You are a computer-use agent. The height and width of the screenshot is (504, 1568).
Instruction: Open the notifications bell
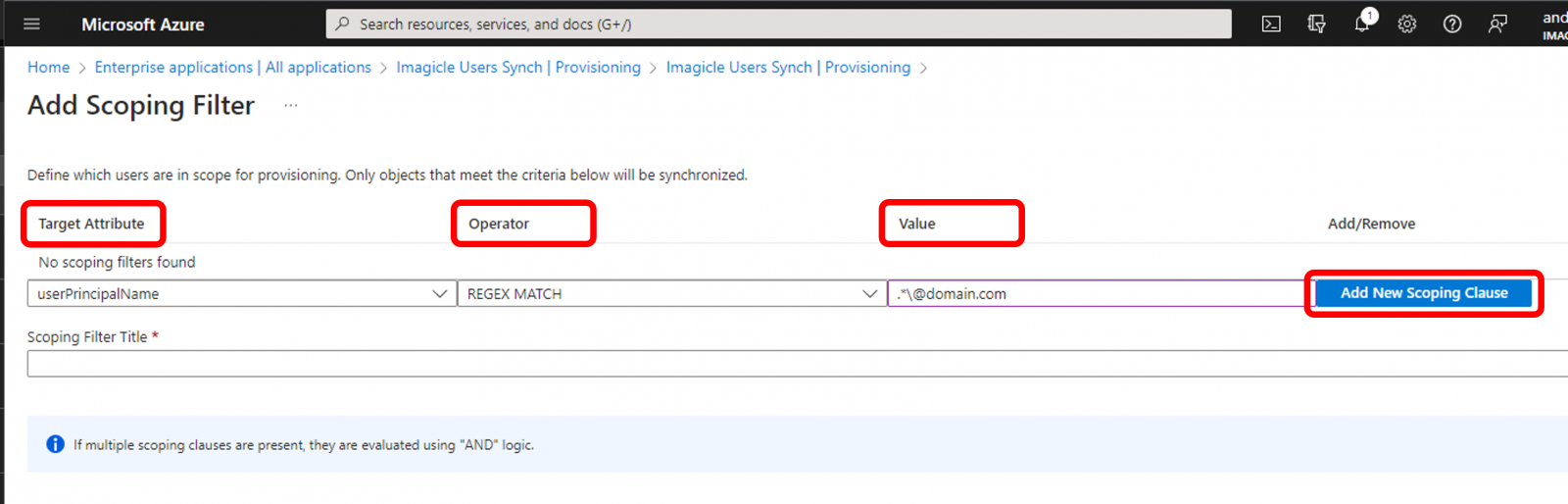point(1362,24)
